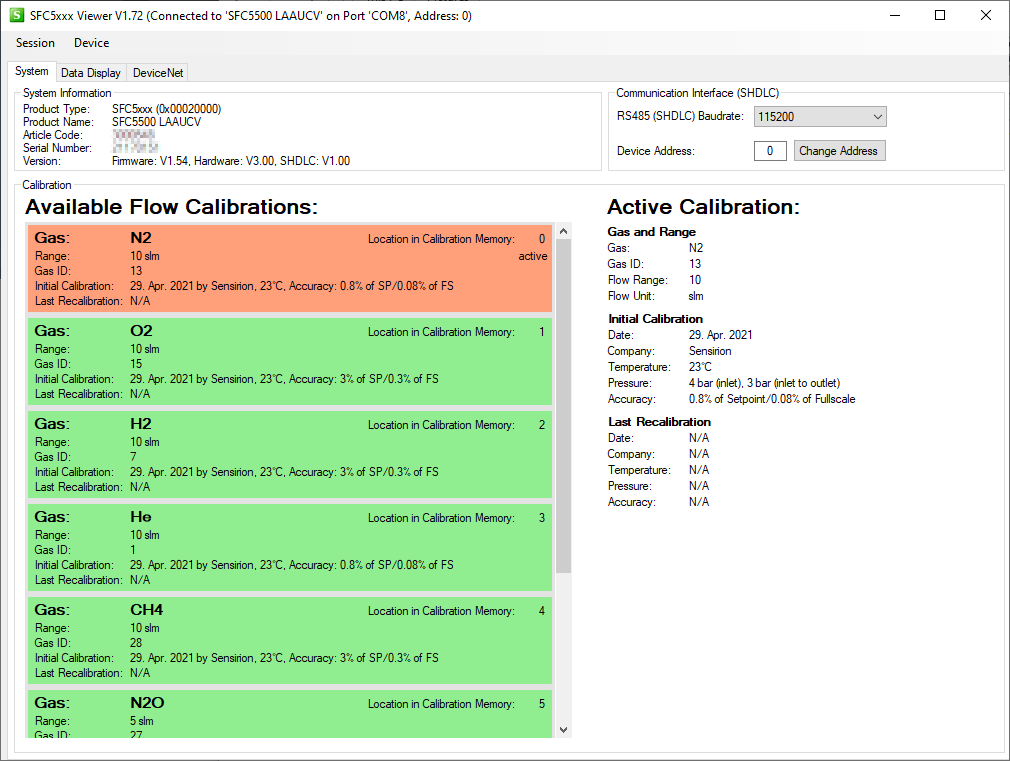This screenshot has height=761, width=1010.
Task: Select the He gas calibration entry
Action: (x=290, y=547)
